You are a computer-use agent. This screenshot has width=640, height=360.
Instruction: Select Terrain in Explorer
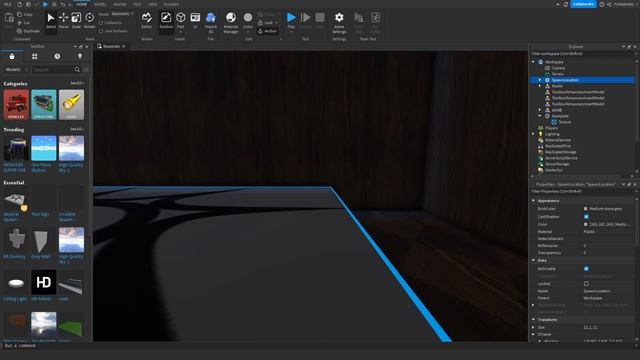tap(558, 74)
